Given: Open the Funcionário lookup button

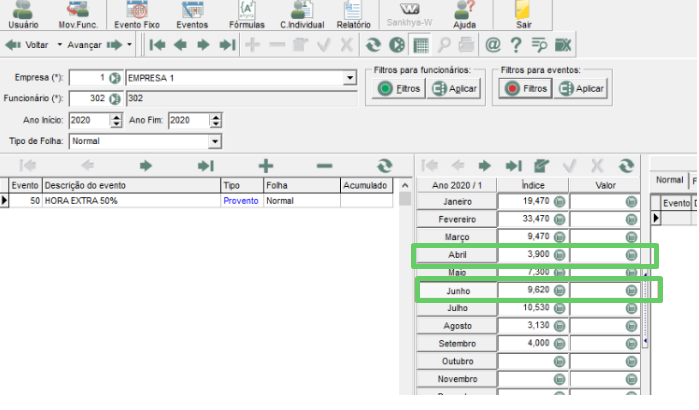Looking at the screenshot, I should 115,98.
